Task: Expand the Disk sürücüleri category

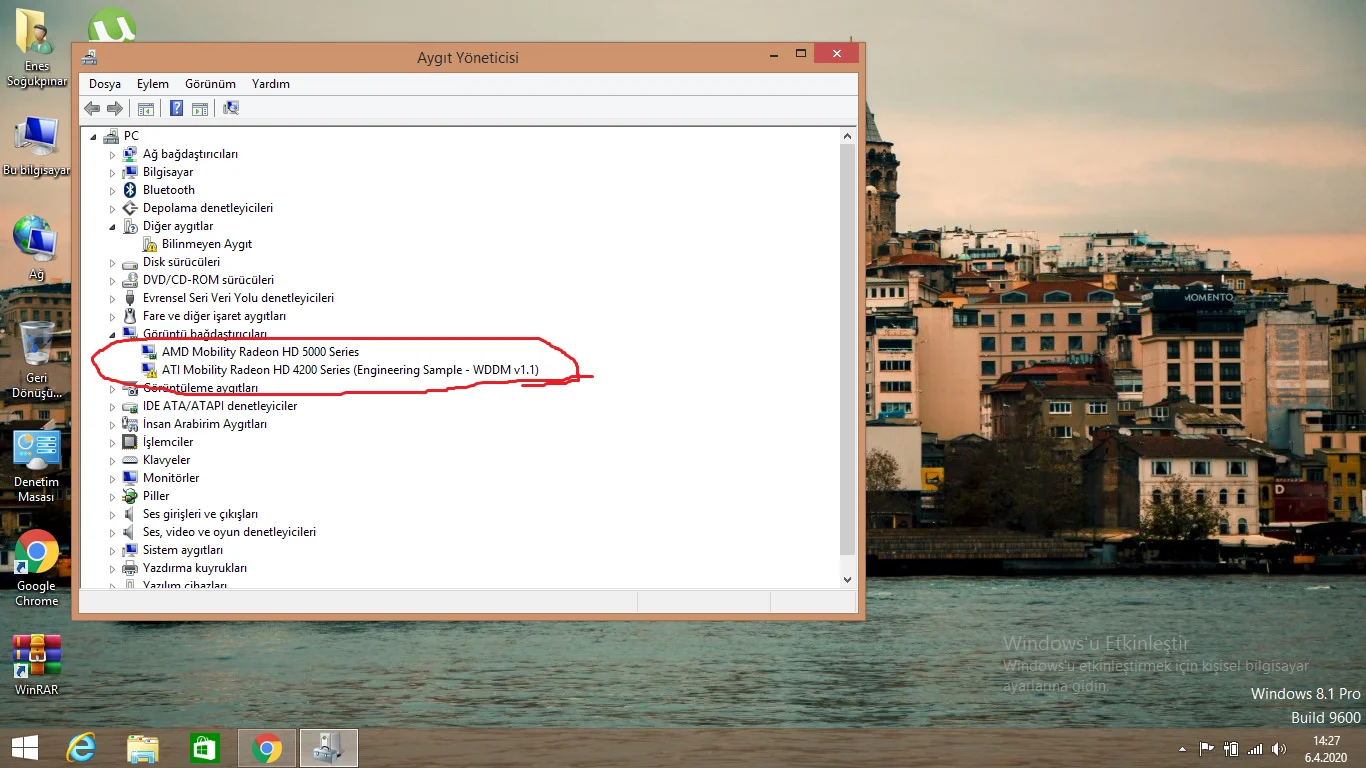Action: click(x=113, y=263)
